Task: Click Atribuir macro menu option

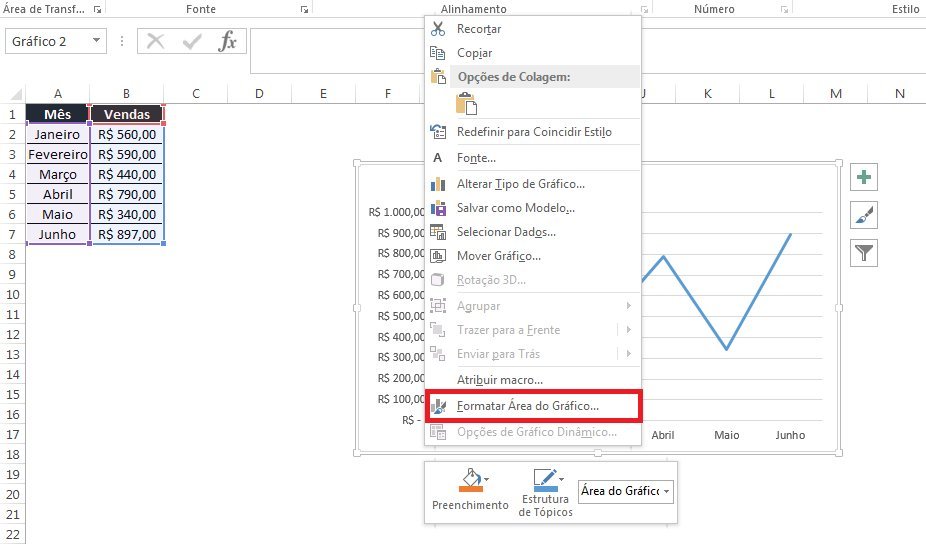Action: (x=499, y=380)
